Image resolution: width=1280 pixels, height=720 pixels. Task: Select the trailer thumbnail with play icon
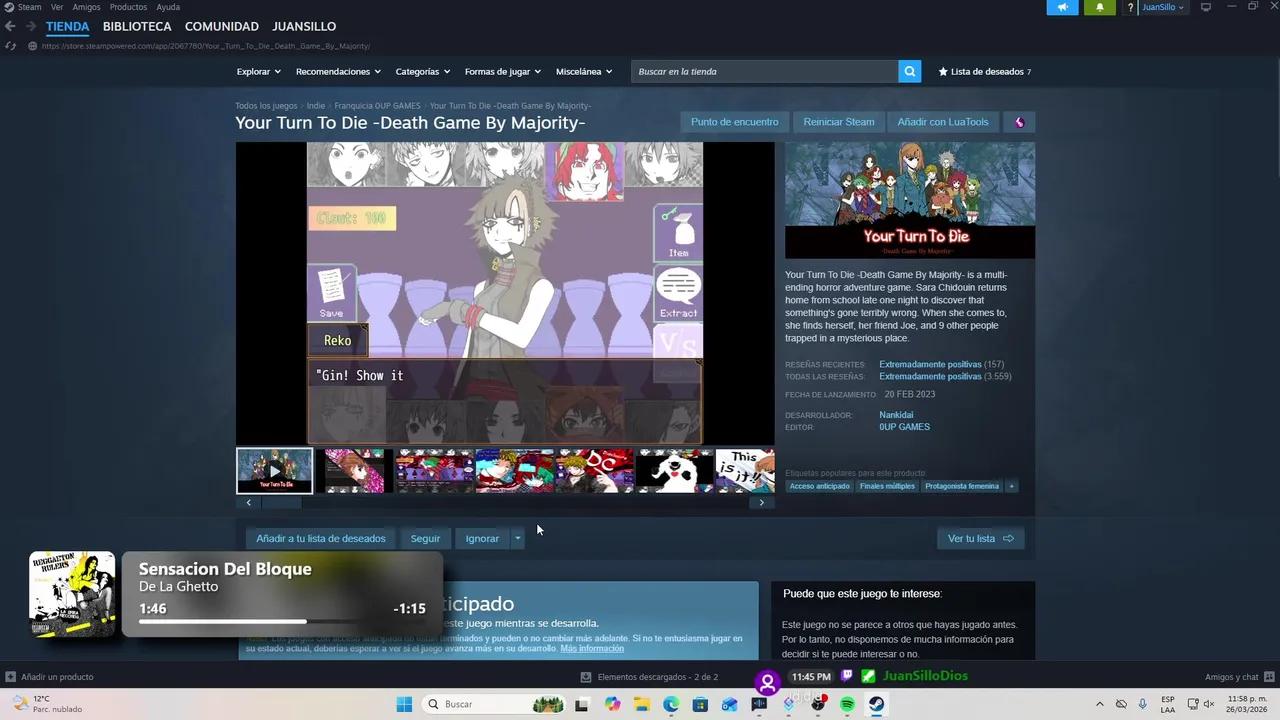pos(275,470)
